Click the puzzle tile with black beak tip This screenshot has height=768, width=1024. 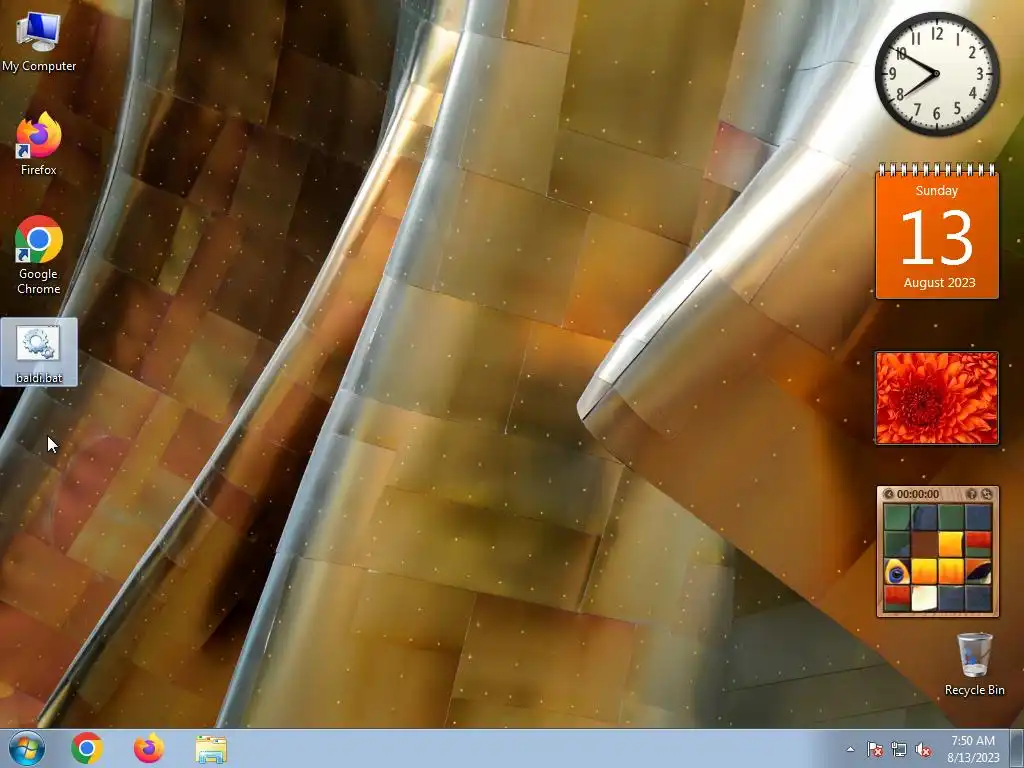click(x=978, y=571)
